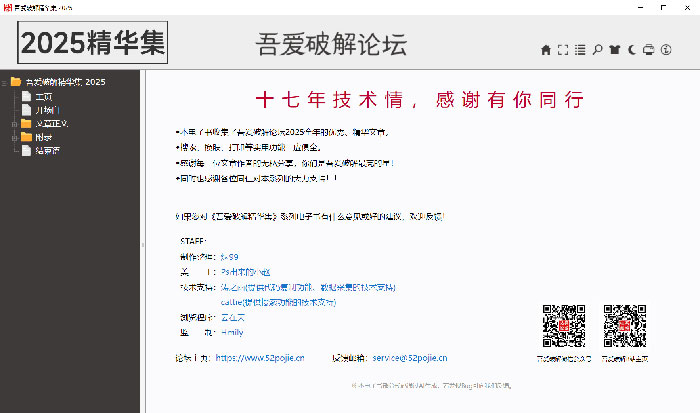The image size is (700, 413).
Task: Click the 2025精华集 logo box
Action: coord(92,42)
